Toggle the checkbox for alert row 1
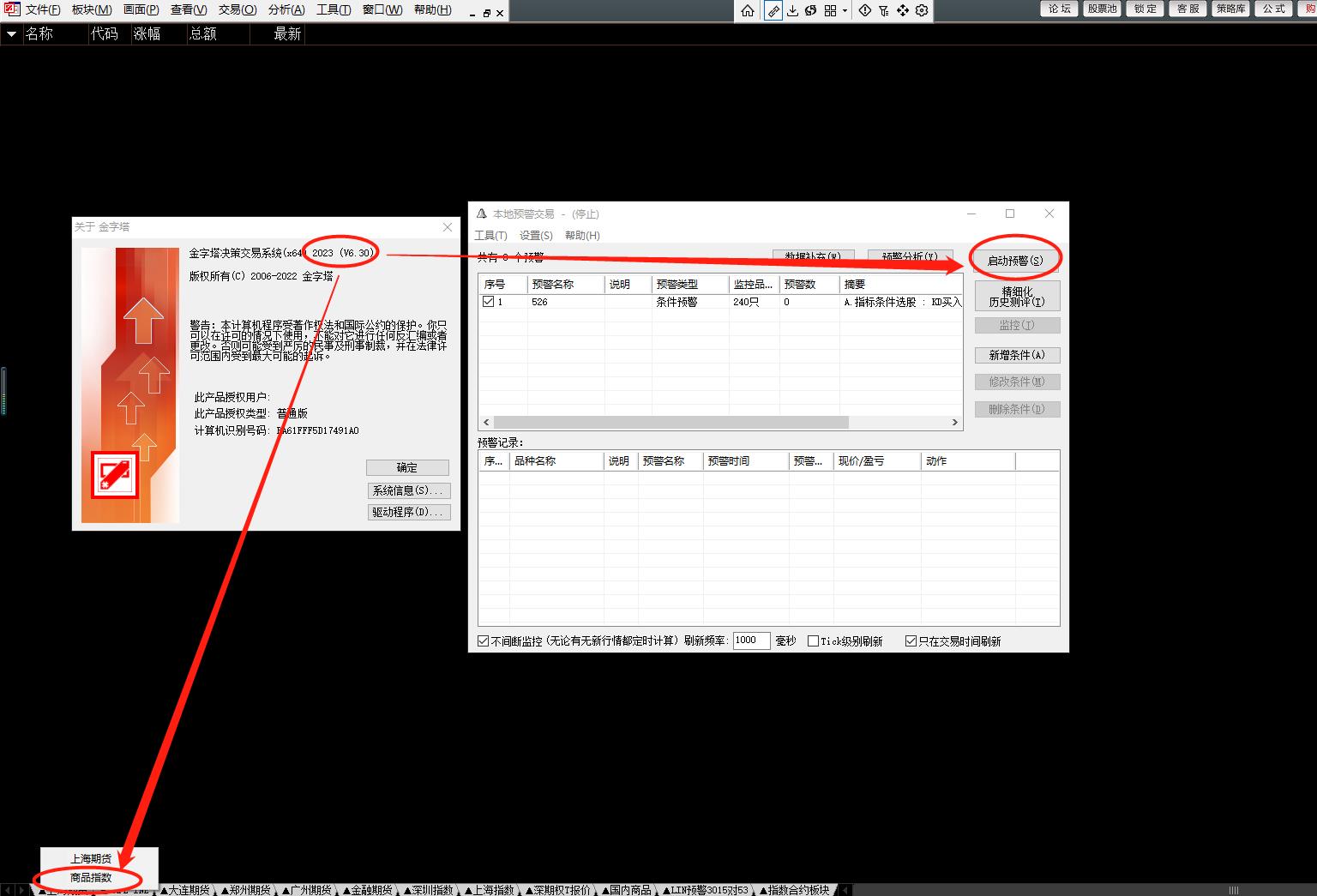The height and width of the screenshot is (896, 1317). tap(489, 302)
